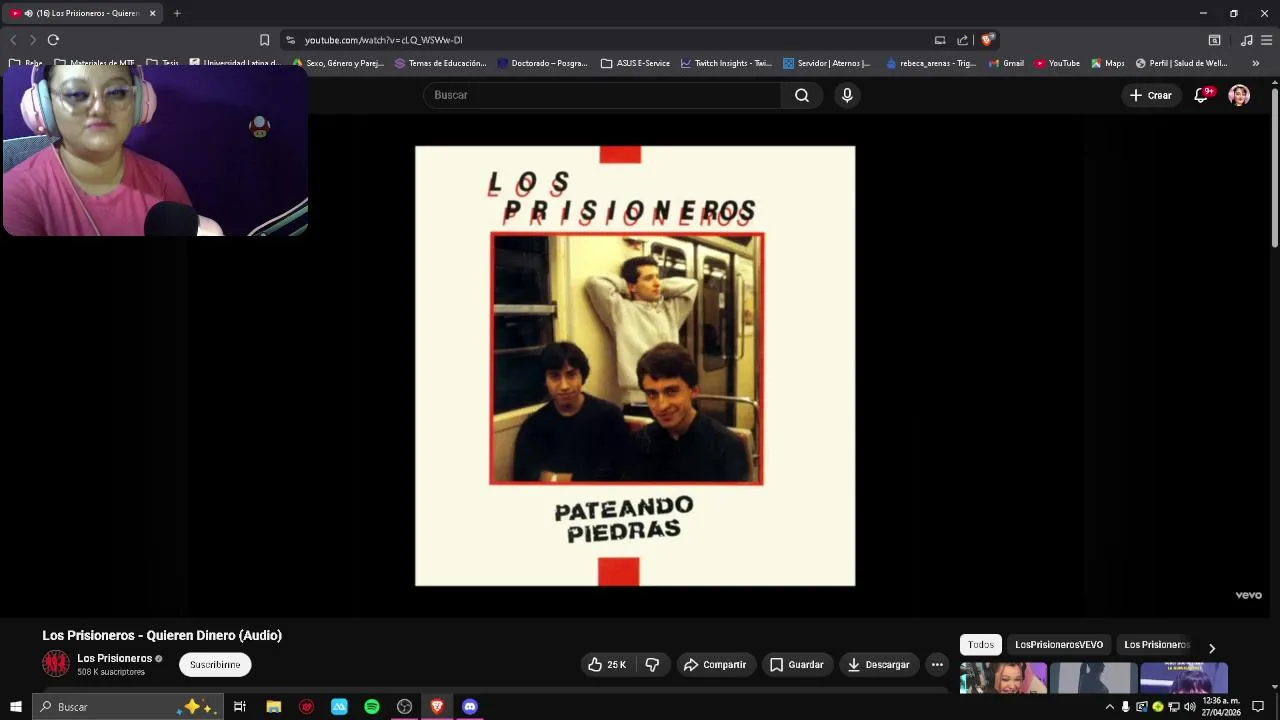
Task: Click the YouTube search magnifier button
Action: pos(802,95)
